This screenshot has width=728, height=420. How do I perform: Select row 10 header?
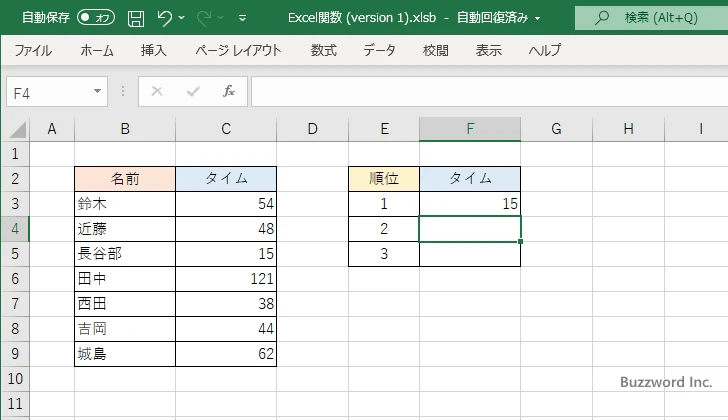pyautogui.click(x=15, y=379)
